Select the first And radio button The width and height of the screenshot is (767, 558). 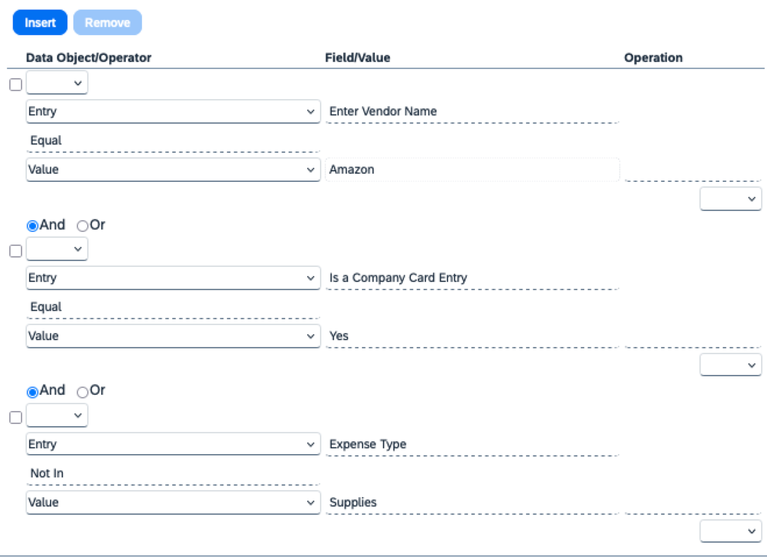click(32, 226)
